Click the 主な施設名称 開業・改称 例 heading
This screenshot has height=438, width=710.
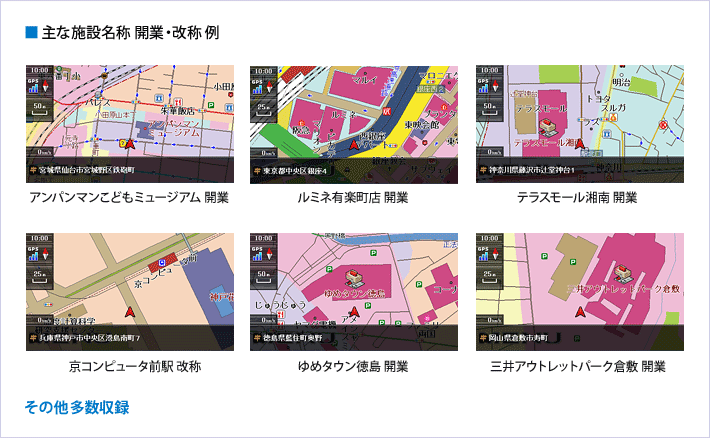point(130,33)
